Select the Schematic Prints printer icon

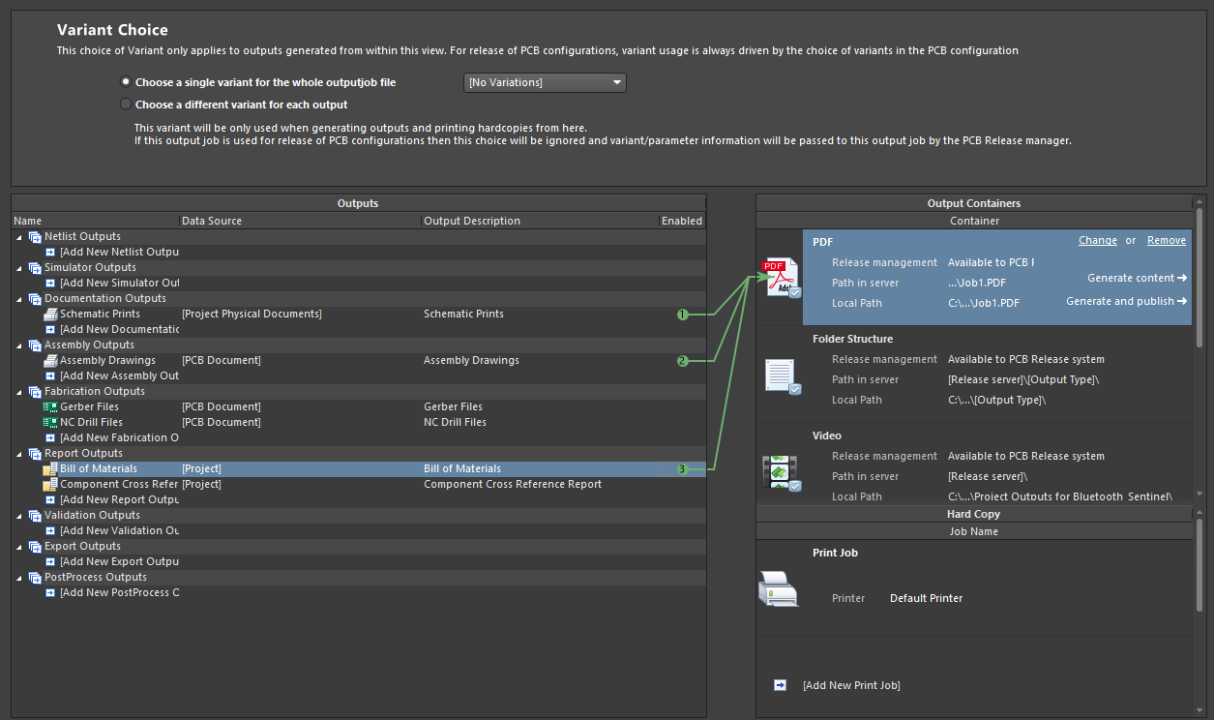[50, 314]
